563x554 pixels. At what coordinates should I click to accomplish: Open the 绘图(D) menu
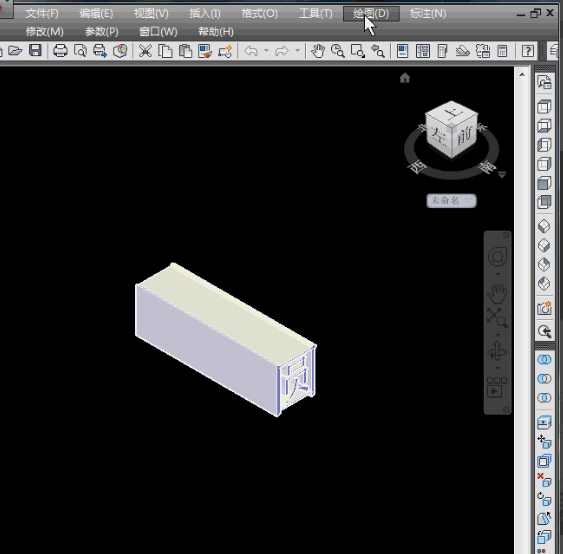pos(371,14)
